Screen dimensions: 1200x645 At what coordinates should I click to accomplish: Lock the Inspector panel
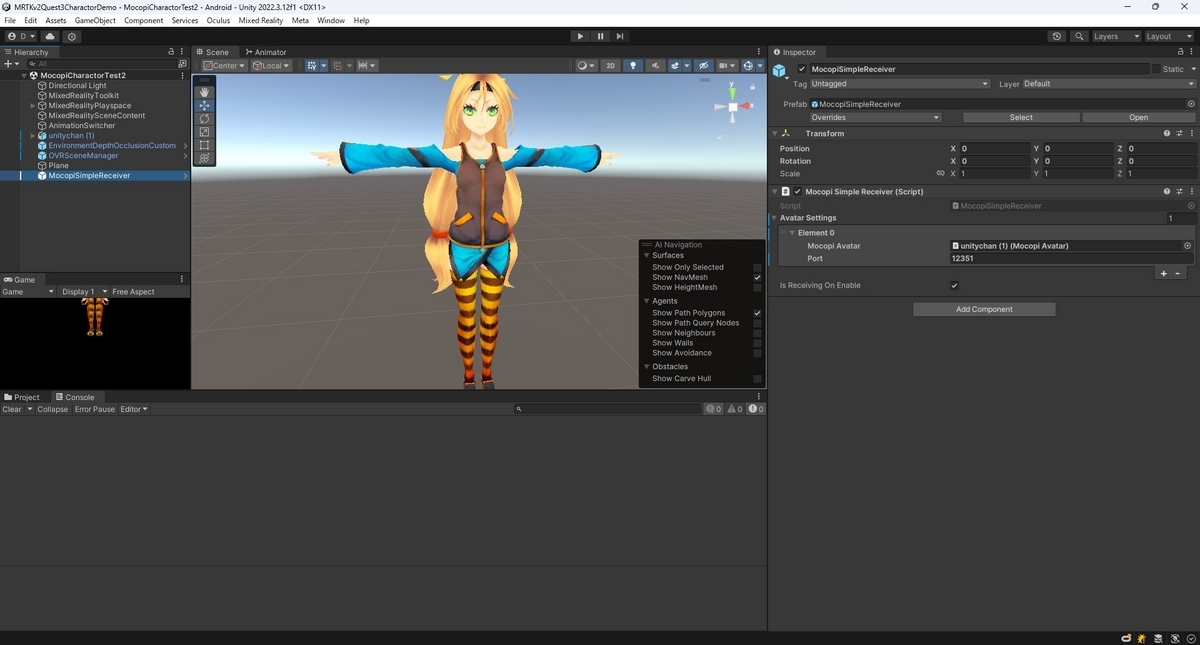1181,52
